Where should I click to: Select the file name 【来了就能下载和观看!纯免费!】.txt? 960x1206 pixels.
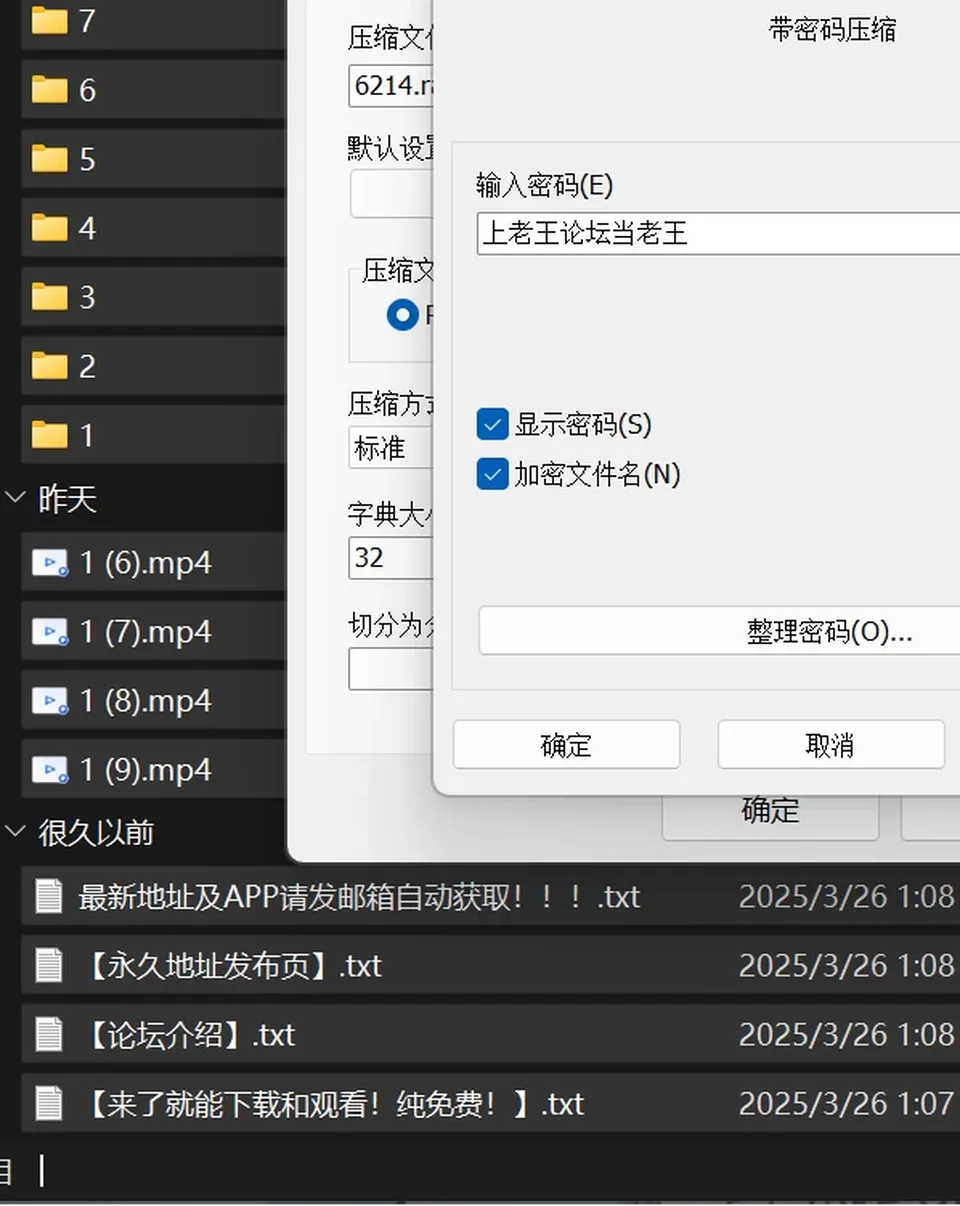[331, 1104]
